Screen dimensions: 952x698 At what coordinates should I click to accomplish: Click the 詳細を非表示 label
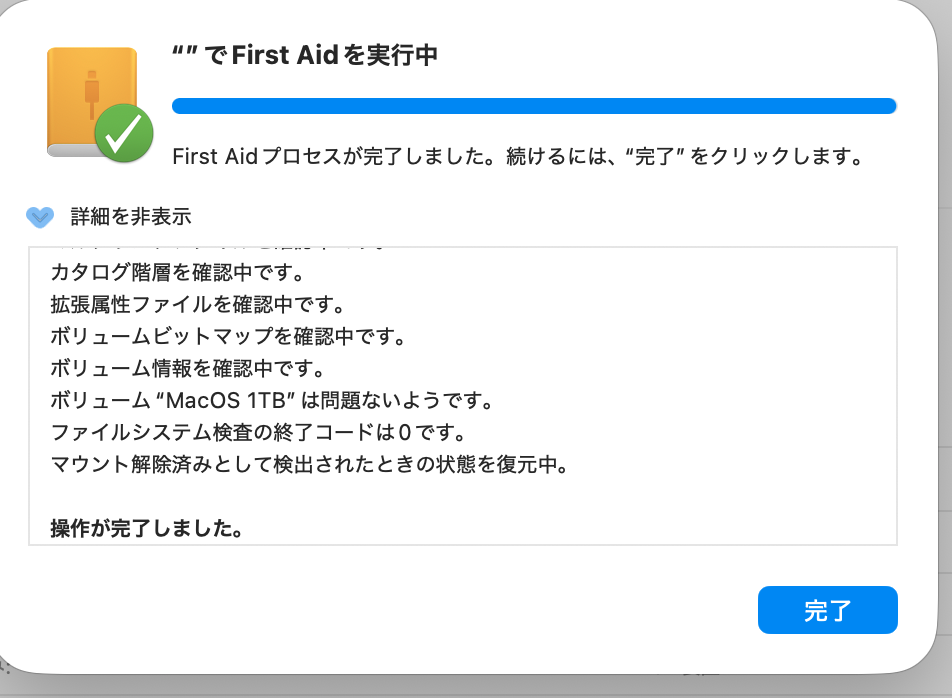click(x=130, y=216)
